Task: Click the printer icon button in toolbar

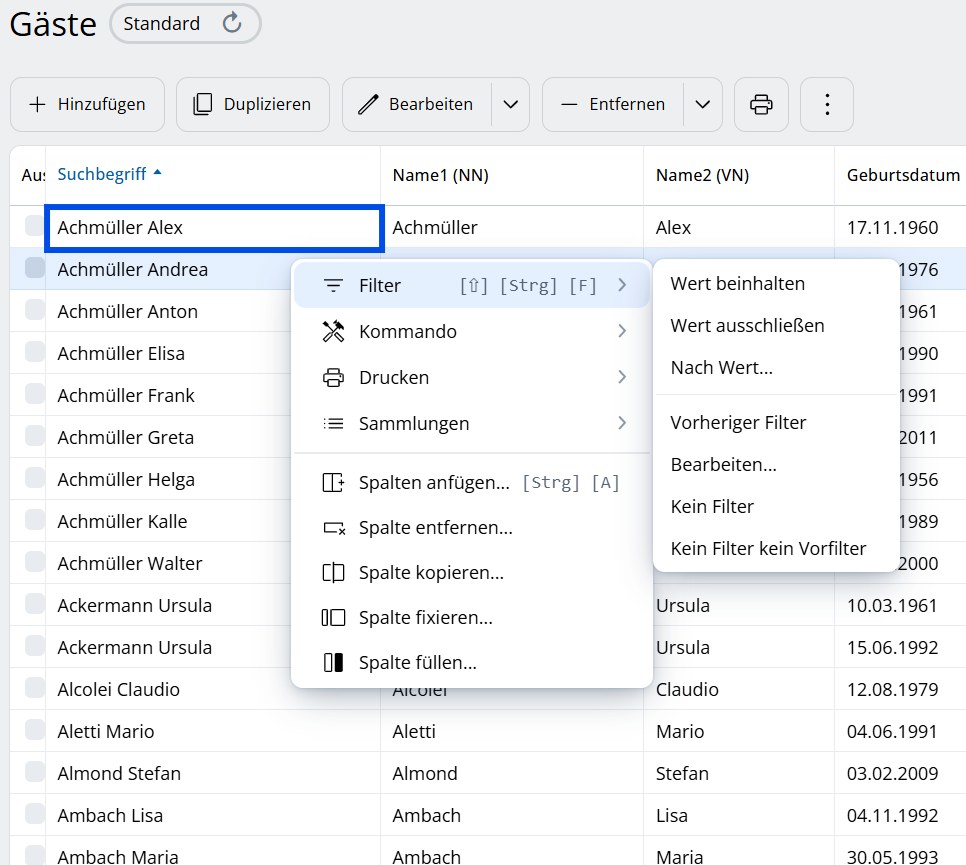Action: click(761, 105)
